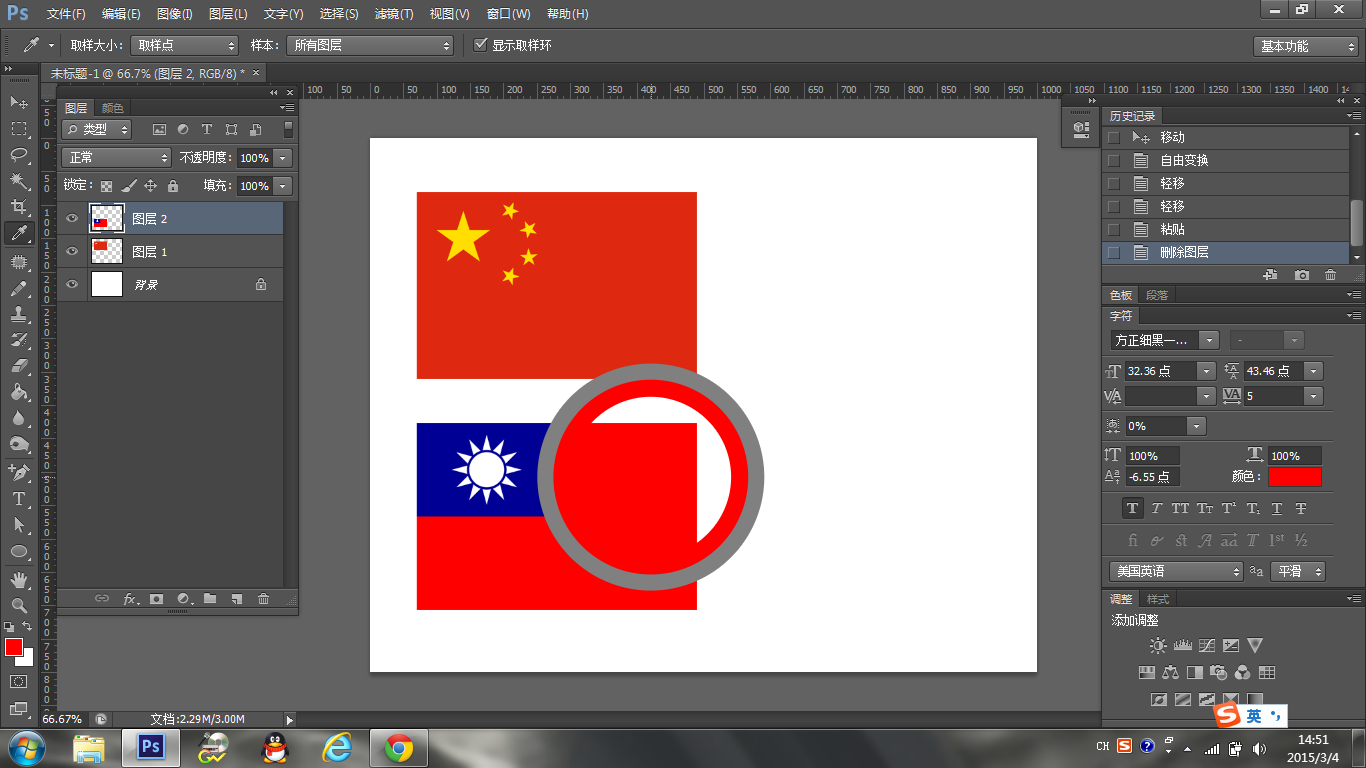
Task: Click the 基本功能 workspace button
Action: click(x=1306, y=45)
